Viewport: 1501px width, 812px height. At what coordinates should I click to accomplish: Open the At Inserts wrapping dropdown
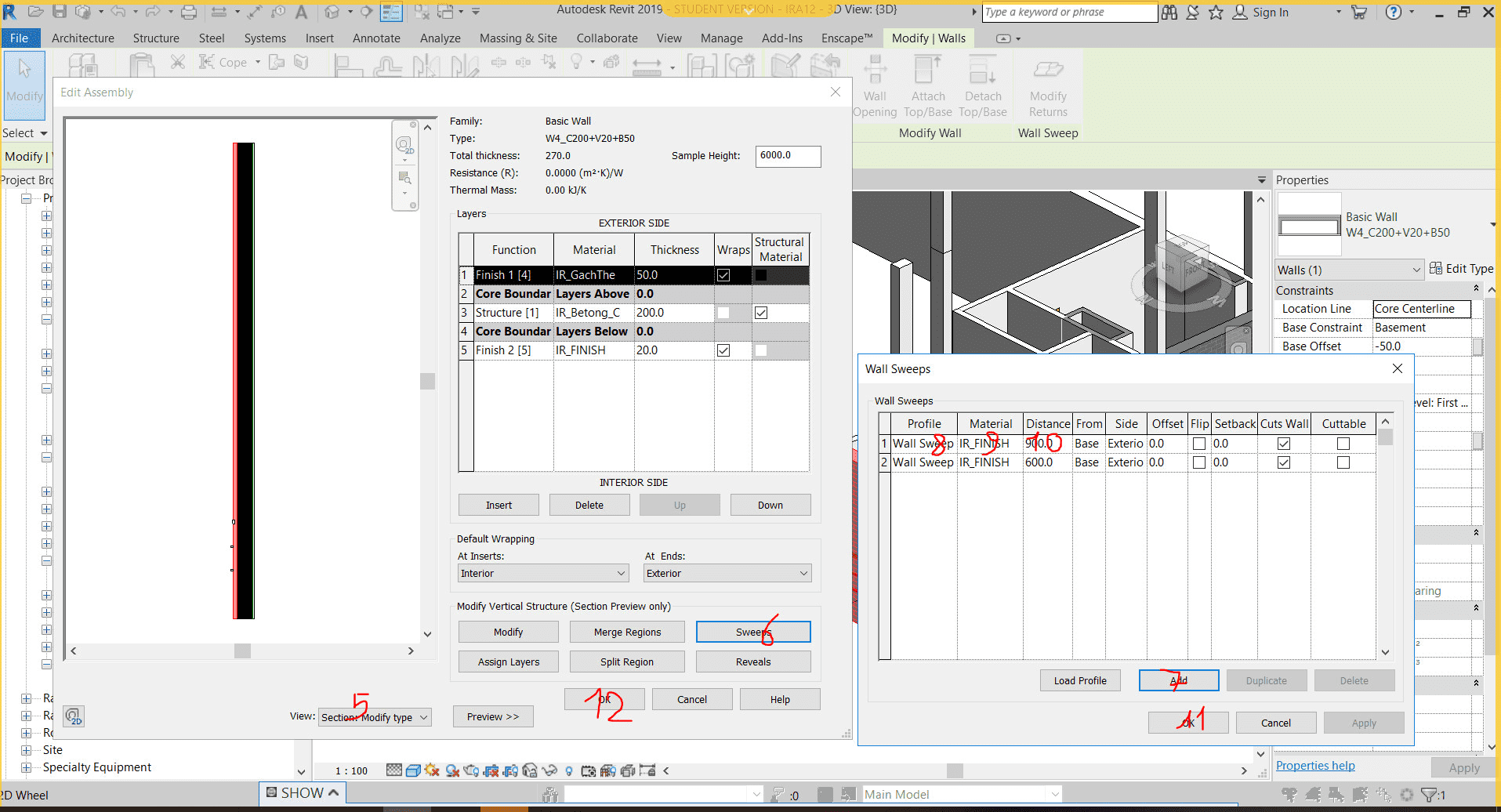(x=542, y=574)
